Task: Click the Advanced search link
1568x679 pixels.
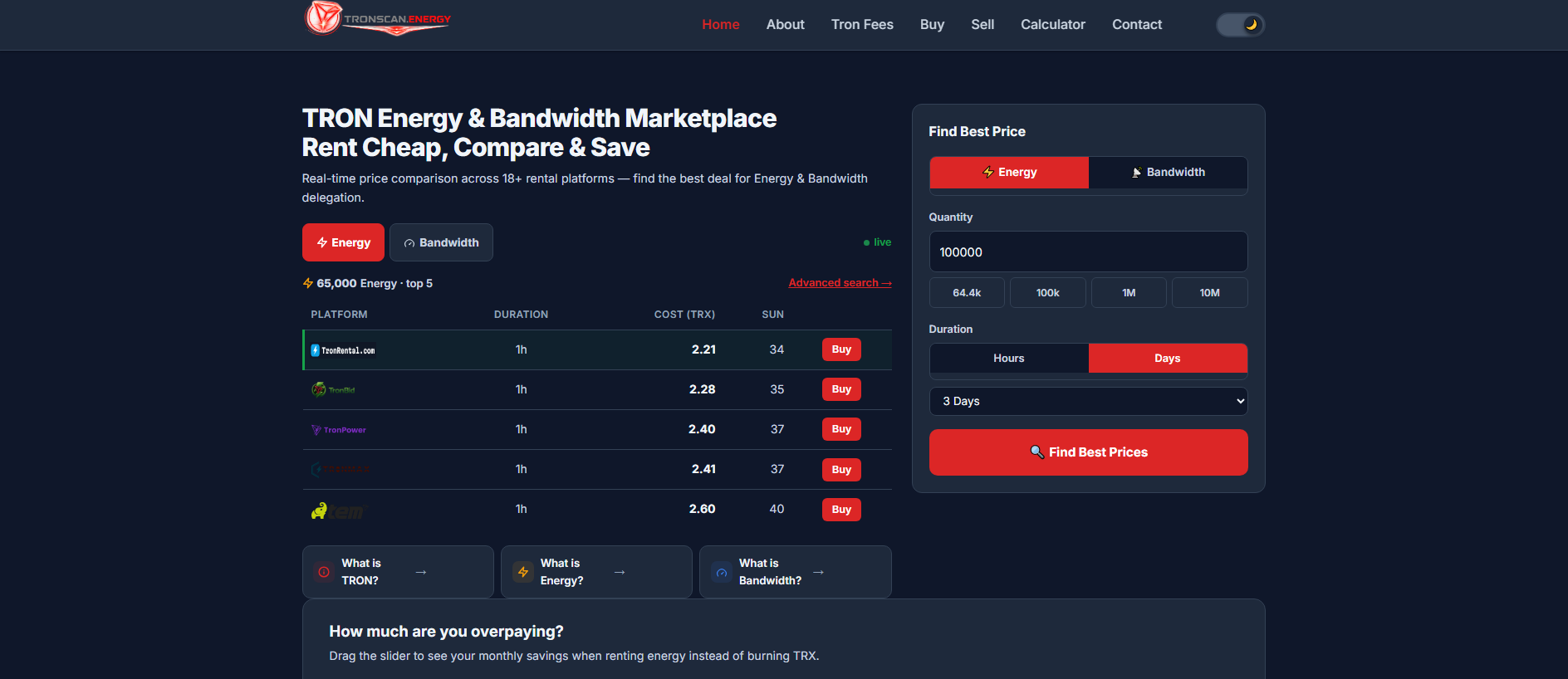Action: [x=840, y=283]
